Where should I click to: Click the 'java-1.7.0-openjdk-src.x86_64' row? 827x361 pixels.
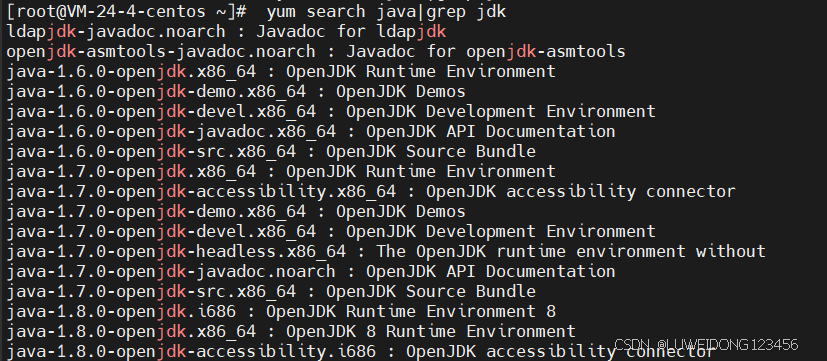pyautogui.click(x=151, y=292)
